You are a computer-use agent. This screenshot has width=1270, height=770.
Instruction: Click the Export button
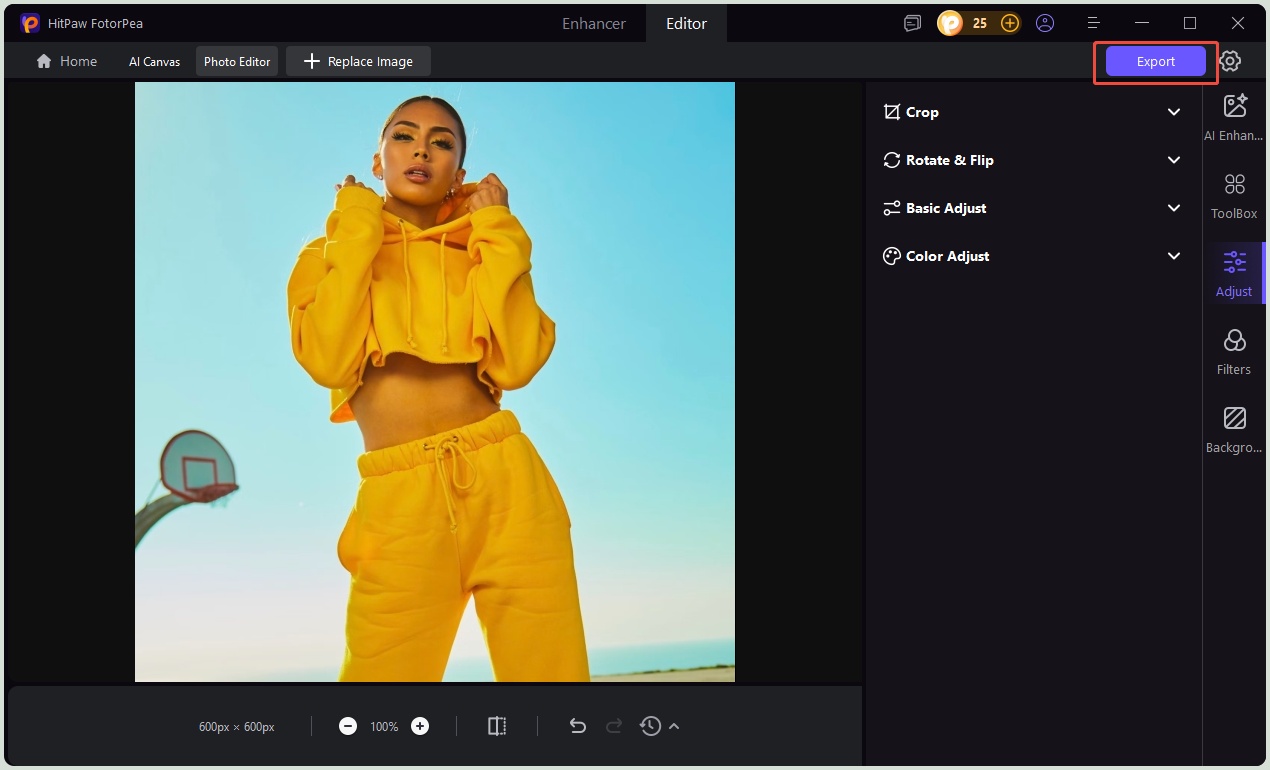pyautogui.click(x=1154, y=61)
